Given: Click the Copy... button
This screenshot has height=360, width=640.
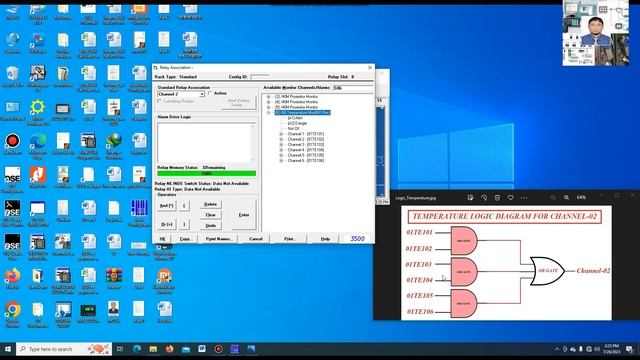Looking at the screenshot, I should coord(185,239).
